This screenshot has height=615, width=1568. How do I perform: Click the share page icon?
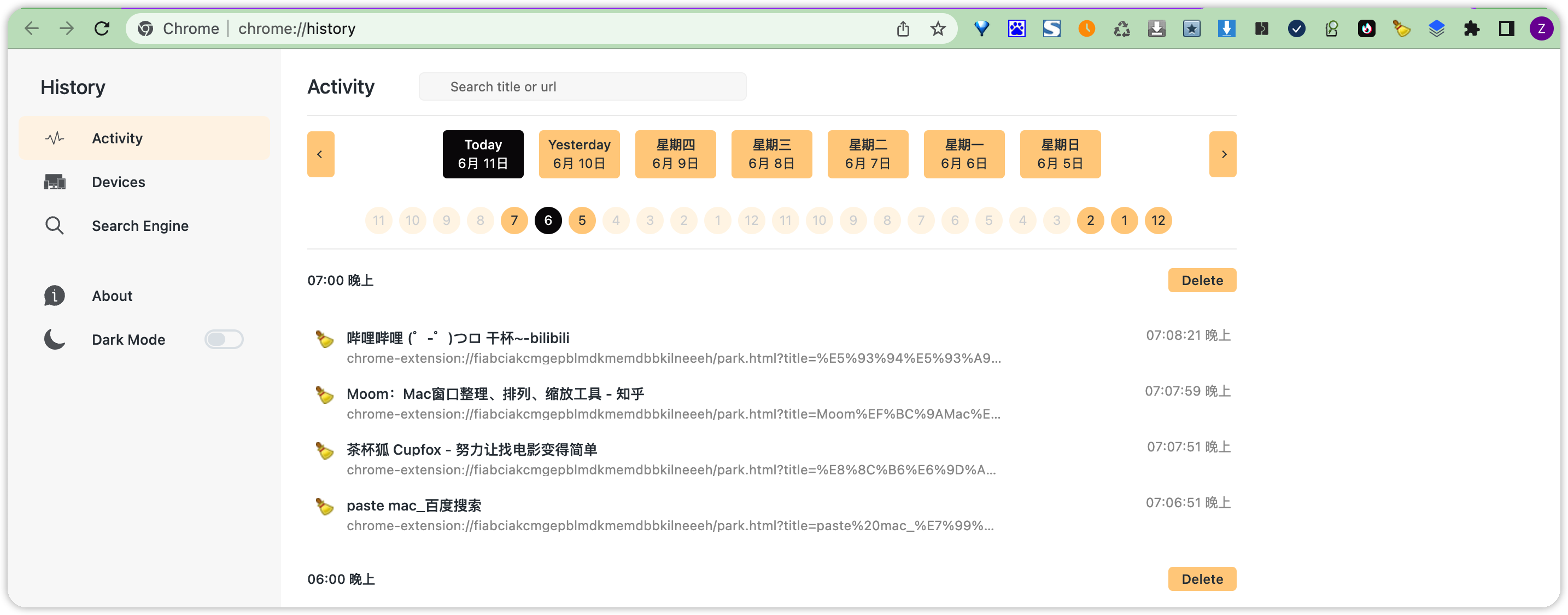(903, 28)
